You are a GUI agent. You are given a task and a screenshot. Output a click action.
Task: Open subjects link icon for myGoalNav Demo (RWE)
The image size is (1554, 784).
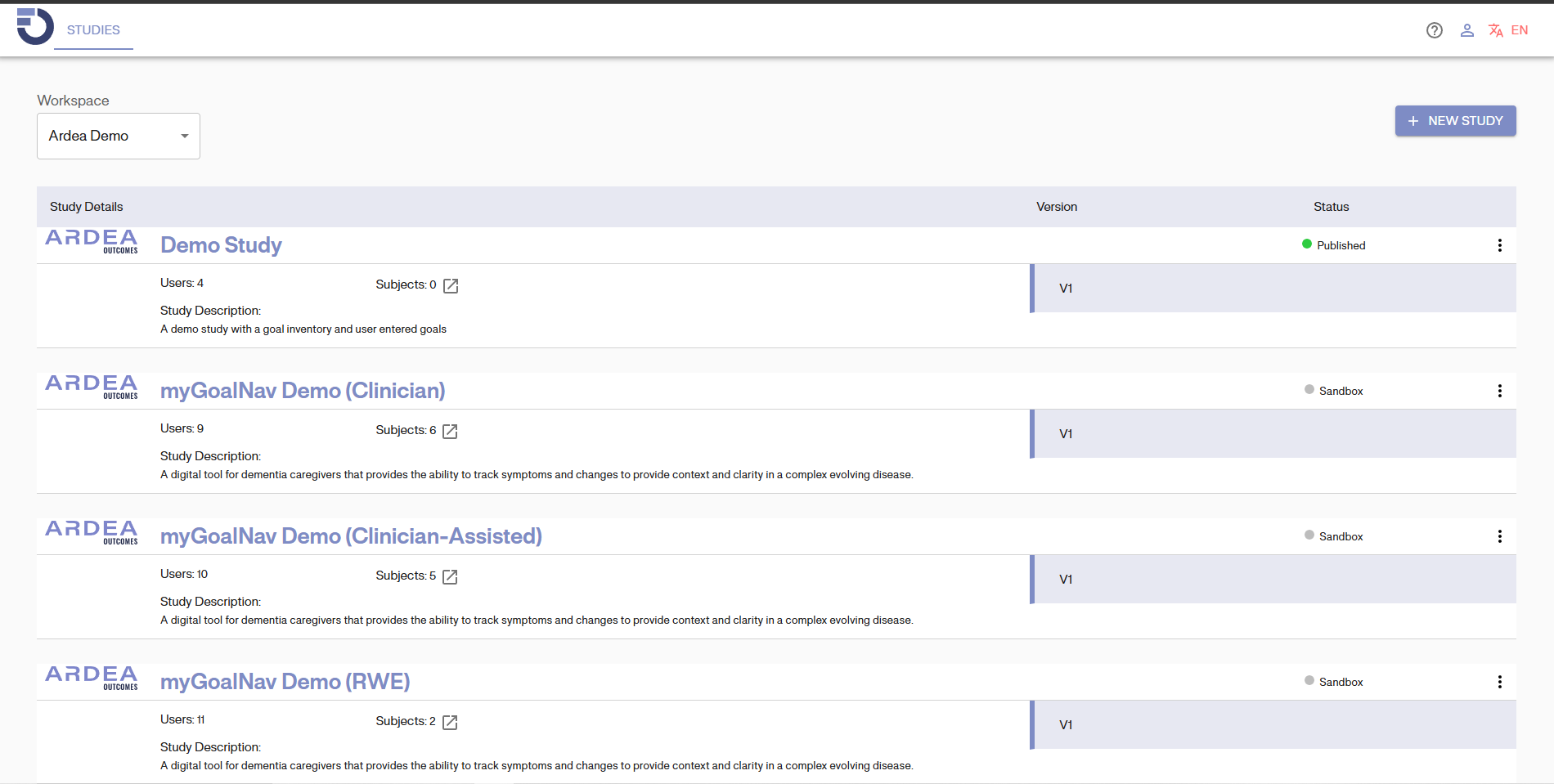(450, 722)
